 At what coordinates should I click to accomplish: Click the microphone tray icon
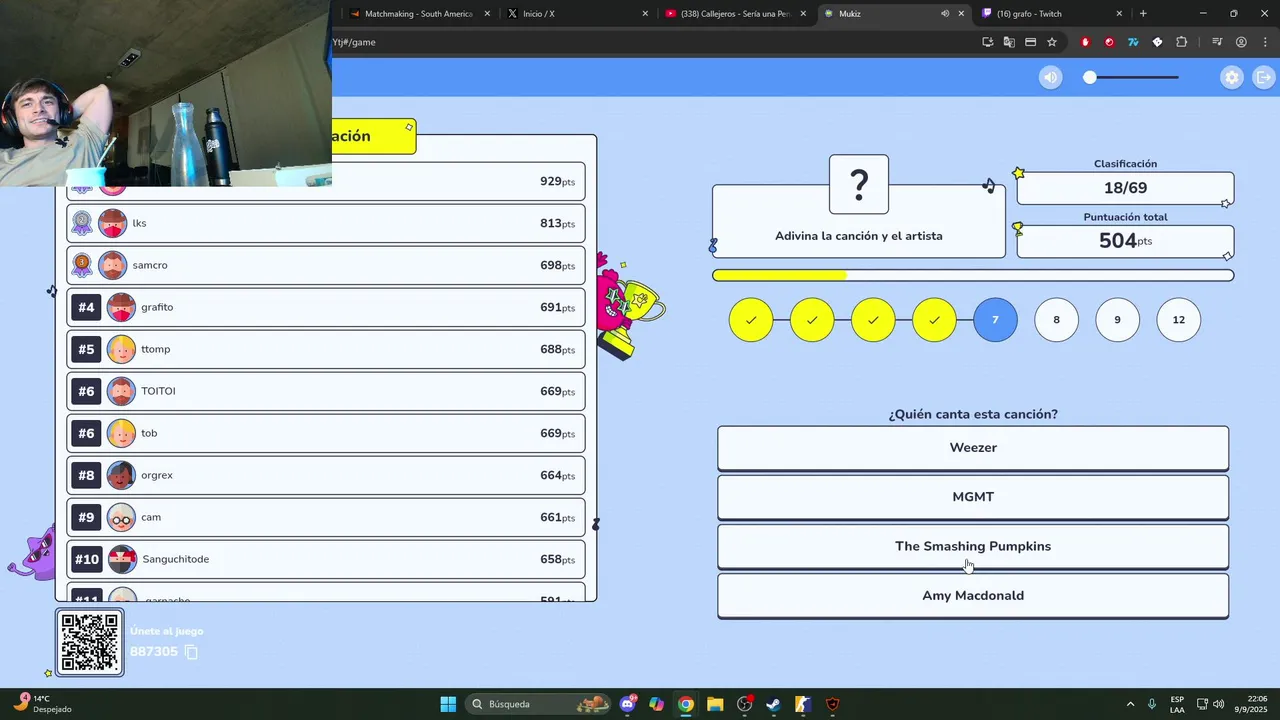pos(1152,704)
